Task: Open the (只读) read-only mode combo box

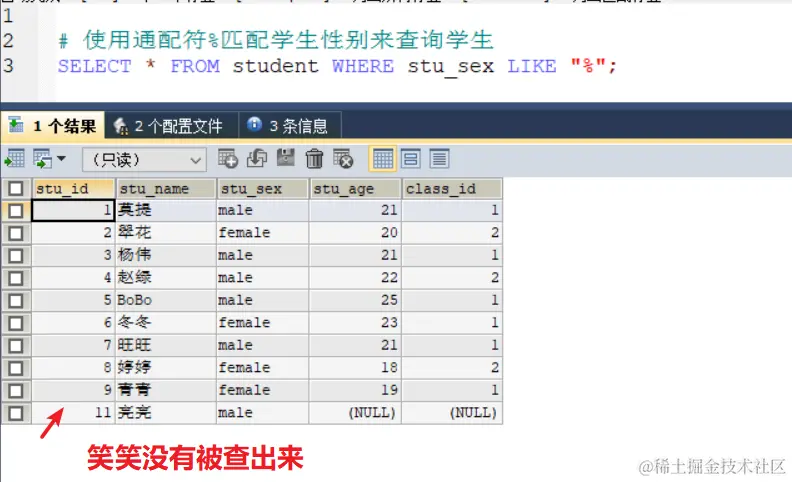Action: coord(144,160)
